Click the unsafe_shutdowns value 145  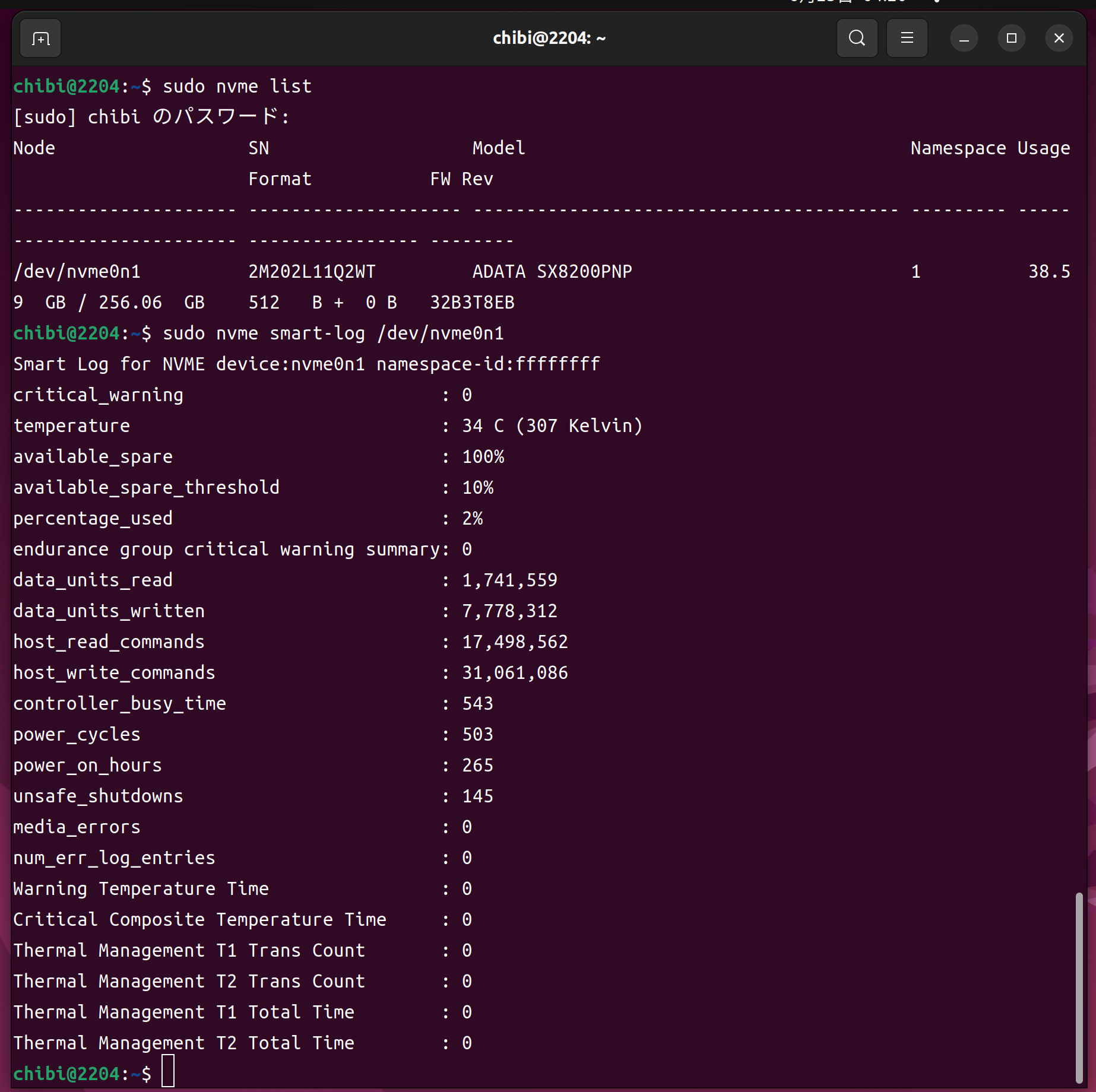(x=477, y=796)
